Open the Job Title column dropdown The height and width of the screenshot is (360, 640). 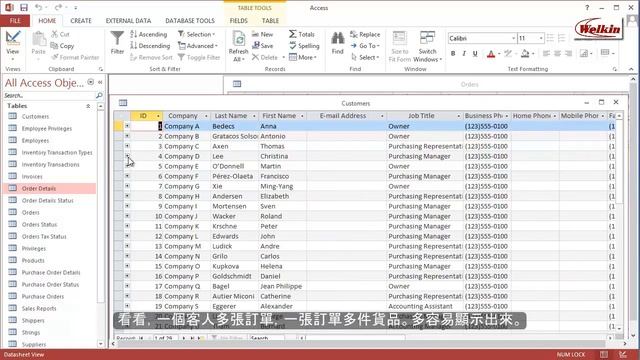coord(459,116)
